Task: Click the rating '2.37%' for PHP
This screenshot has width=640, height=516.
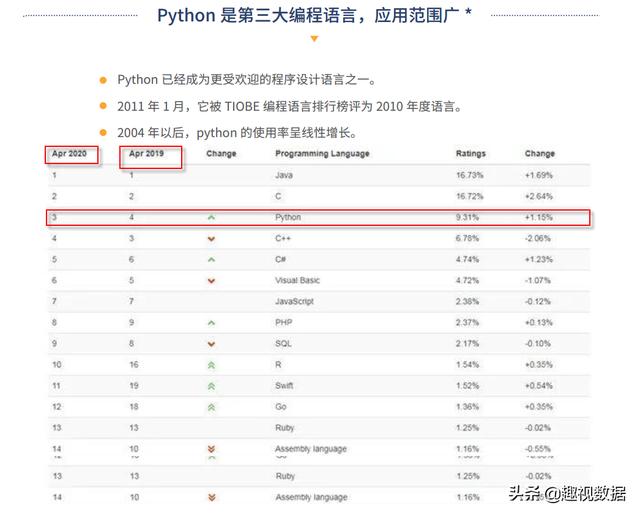Action: [467, 322]
